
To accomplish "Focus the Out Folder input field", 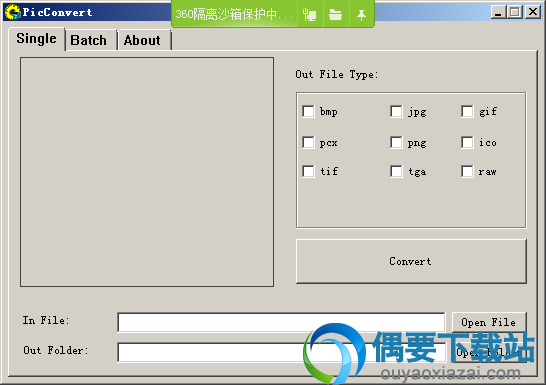I will (281, 352).
